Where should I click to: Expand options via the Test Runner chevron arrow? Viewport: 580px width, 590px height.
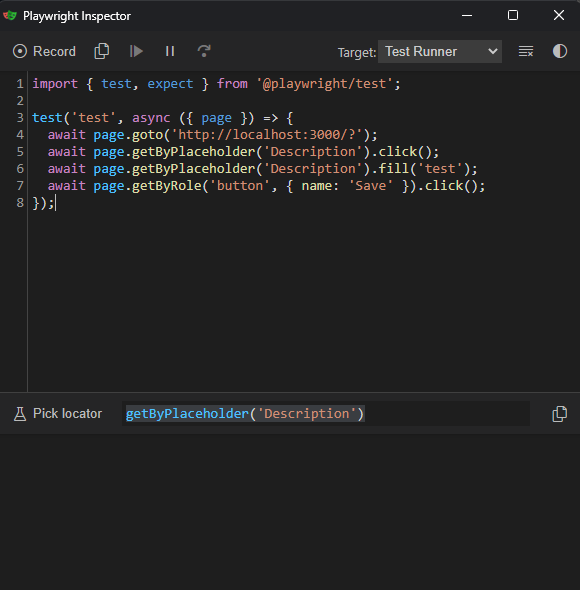tap(492, 52)
